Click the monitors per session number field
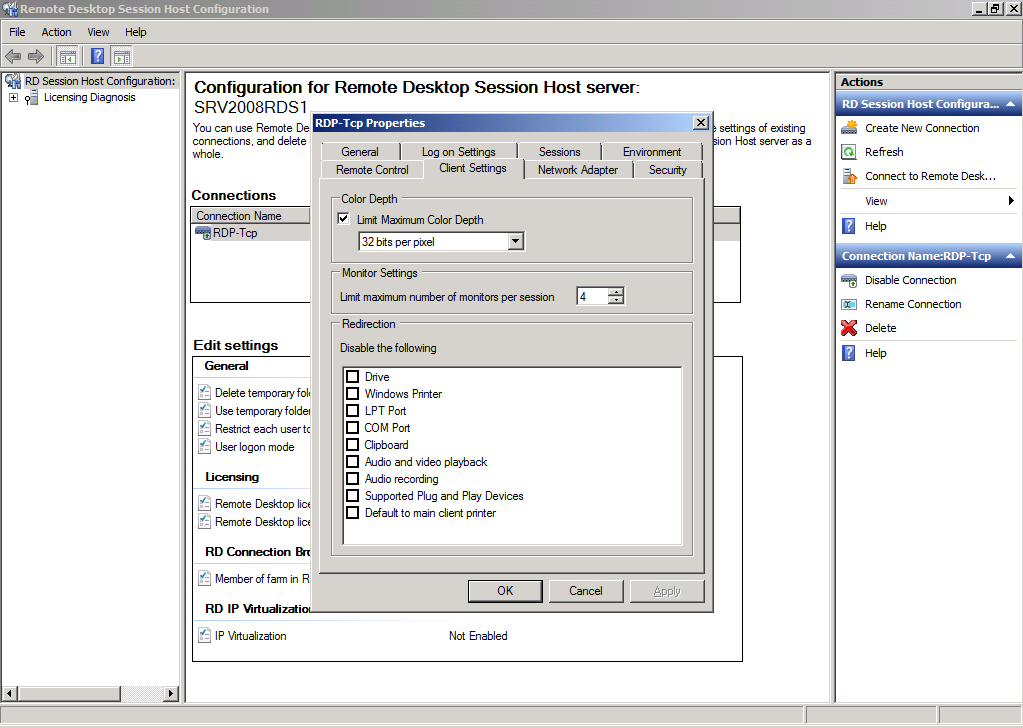 592,296
